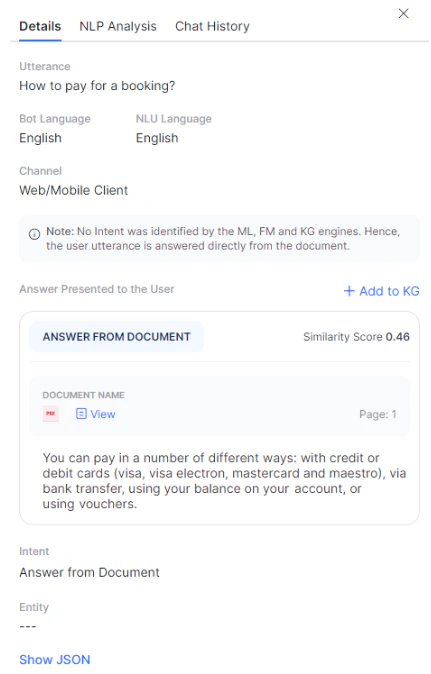431x674 pixels.
Task: Click the 'Page: 1' label
Action: [x=378, y=414]
